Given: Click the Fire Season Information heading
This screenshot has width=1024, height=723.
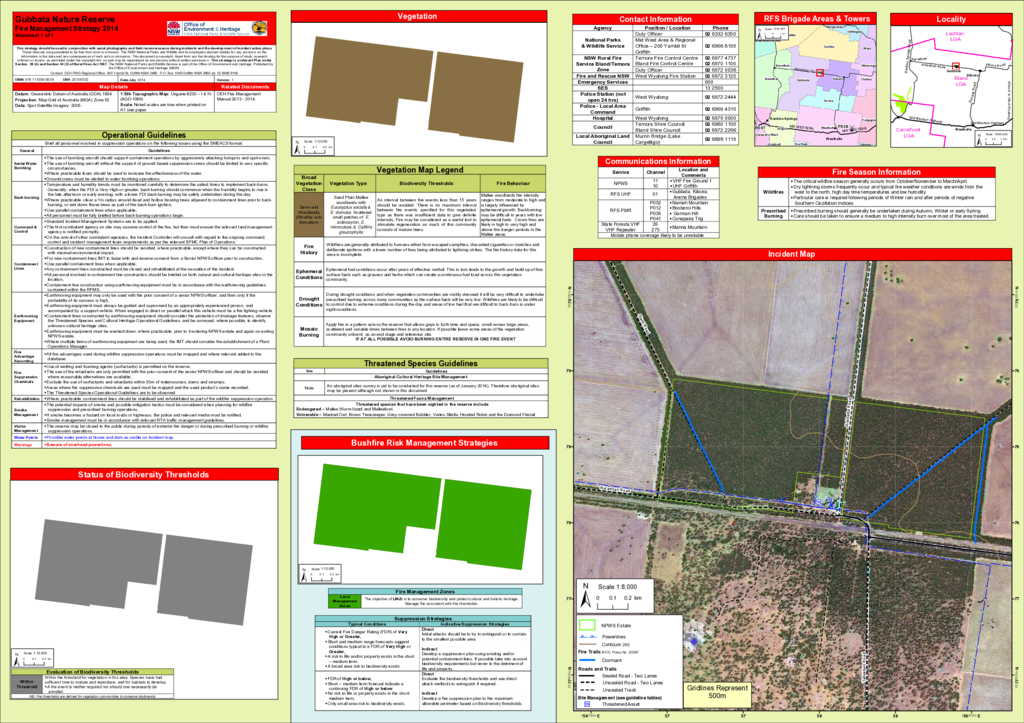Looking at the screenshot, I should (x=876, y=172).
